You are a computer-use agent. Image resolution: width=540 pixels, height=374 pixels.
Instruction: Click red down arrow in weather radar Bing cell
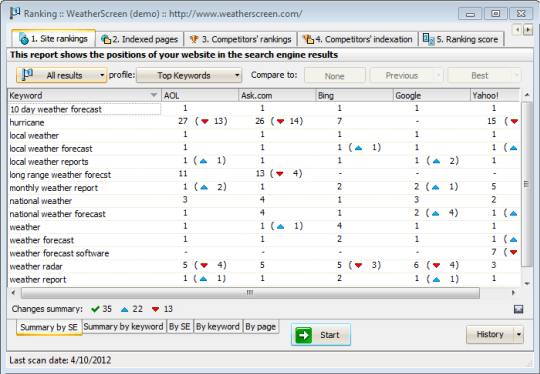tap(358, 266)
